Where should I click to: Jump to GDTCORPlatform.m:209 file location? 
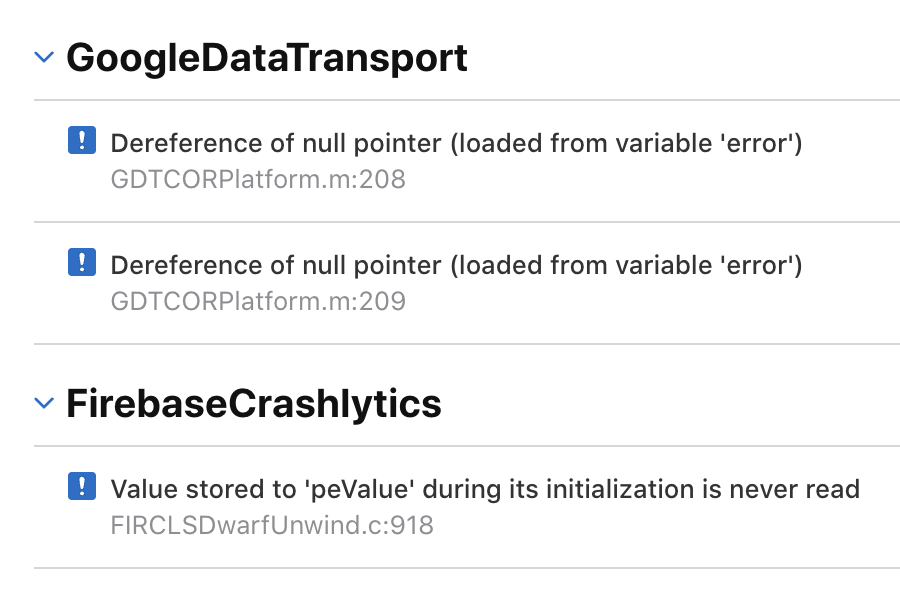[x=258, y=301]
